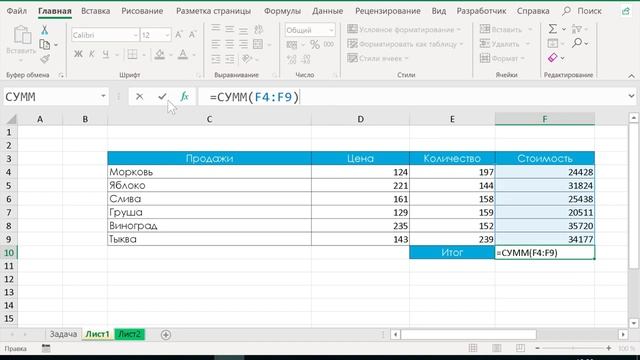Open the Файл menu
This screenshot has height=360, width=640.
(17, 11)
